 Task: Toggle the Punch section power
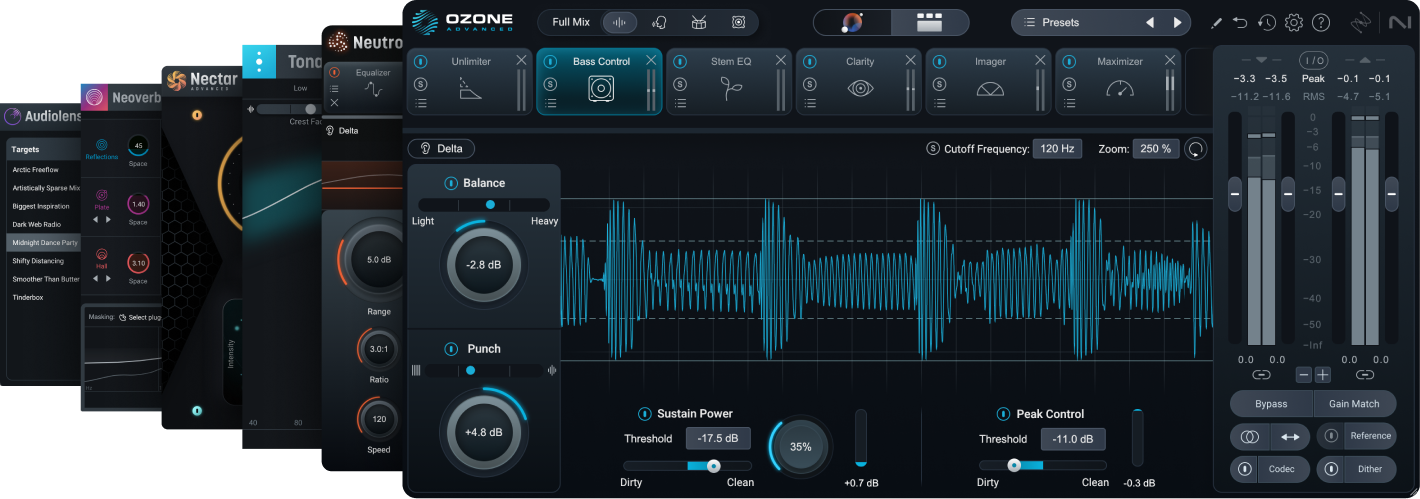pos(450,349)
